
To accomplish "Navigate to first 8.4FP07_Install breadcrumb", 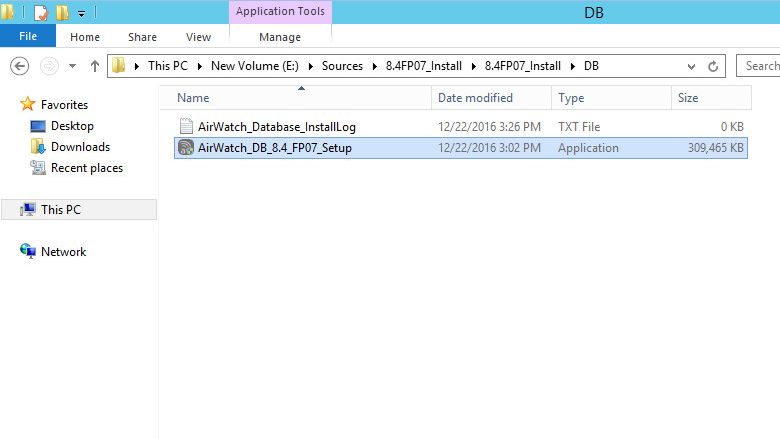I will click(x=424, y=66).
